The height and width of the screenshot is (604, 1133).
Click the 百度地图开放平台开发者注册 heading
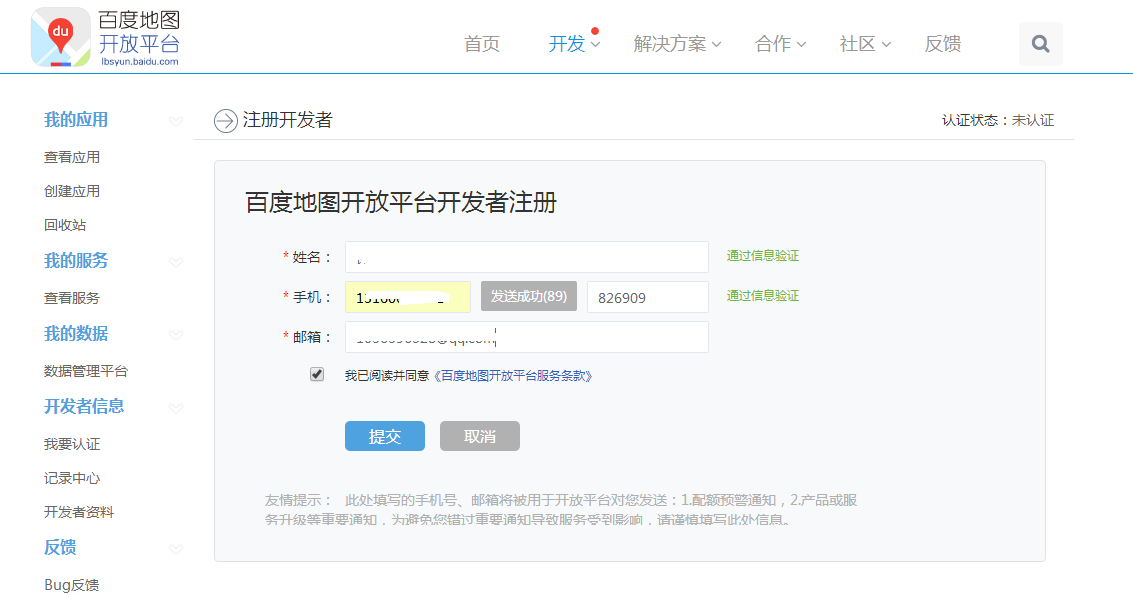pyautogui.click(x=401, y=202)
